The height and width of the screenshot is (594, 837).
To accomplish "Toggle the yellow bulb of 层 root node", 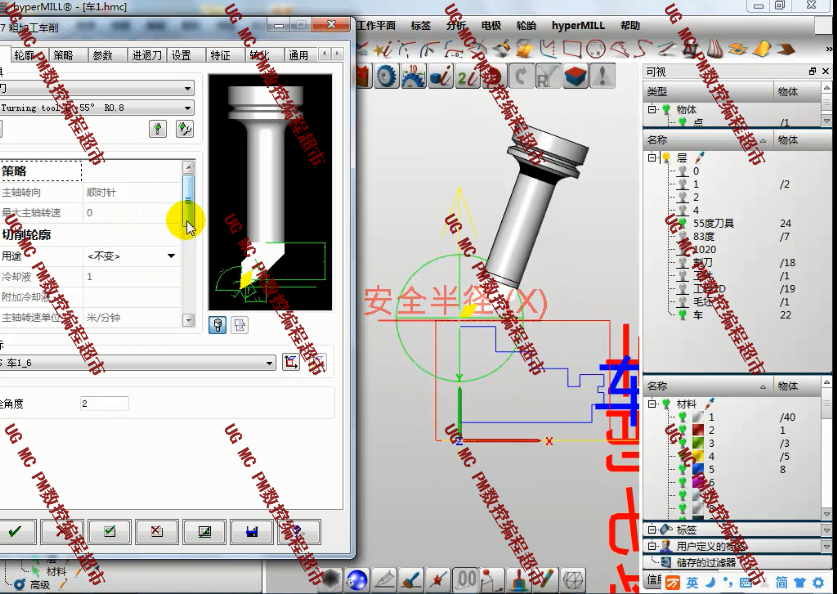I will coord(666,157).
